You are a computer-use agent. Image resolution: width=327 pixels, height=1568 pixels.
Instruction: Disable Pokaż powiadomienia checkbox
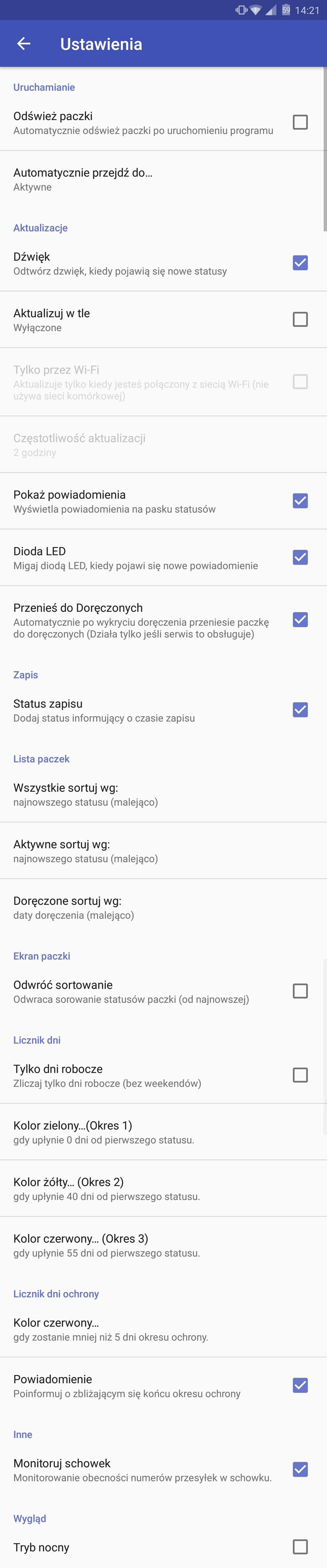click(x=300, y=501)
